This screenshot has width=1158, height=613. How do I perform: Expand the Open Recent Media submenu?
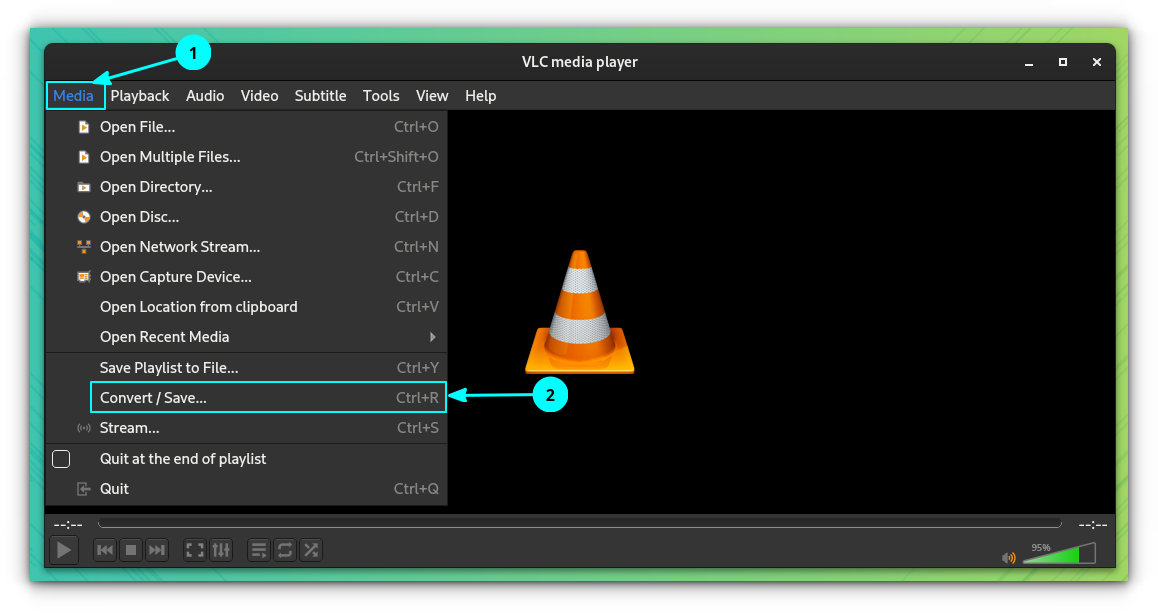tap(164, 337)
